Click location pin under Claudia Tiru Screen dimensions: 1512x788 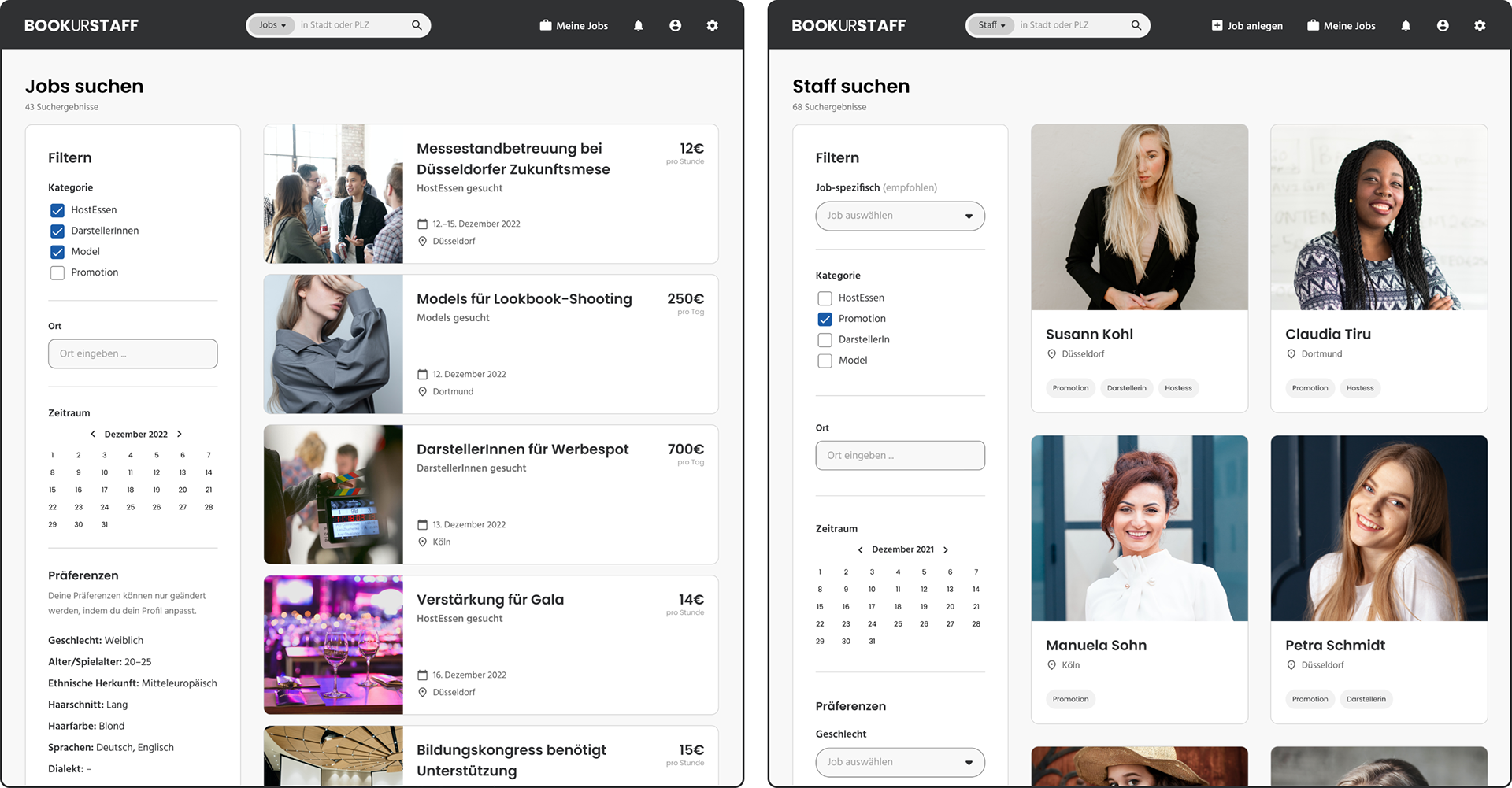(1291, 354)
